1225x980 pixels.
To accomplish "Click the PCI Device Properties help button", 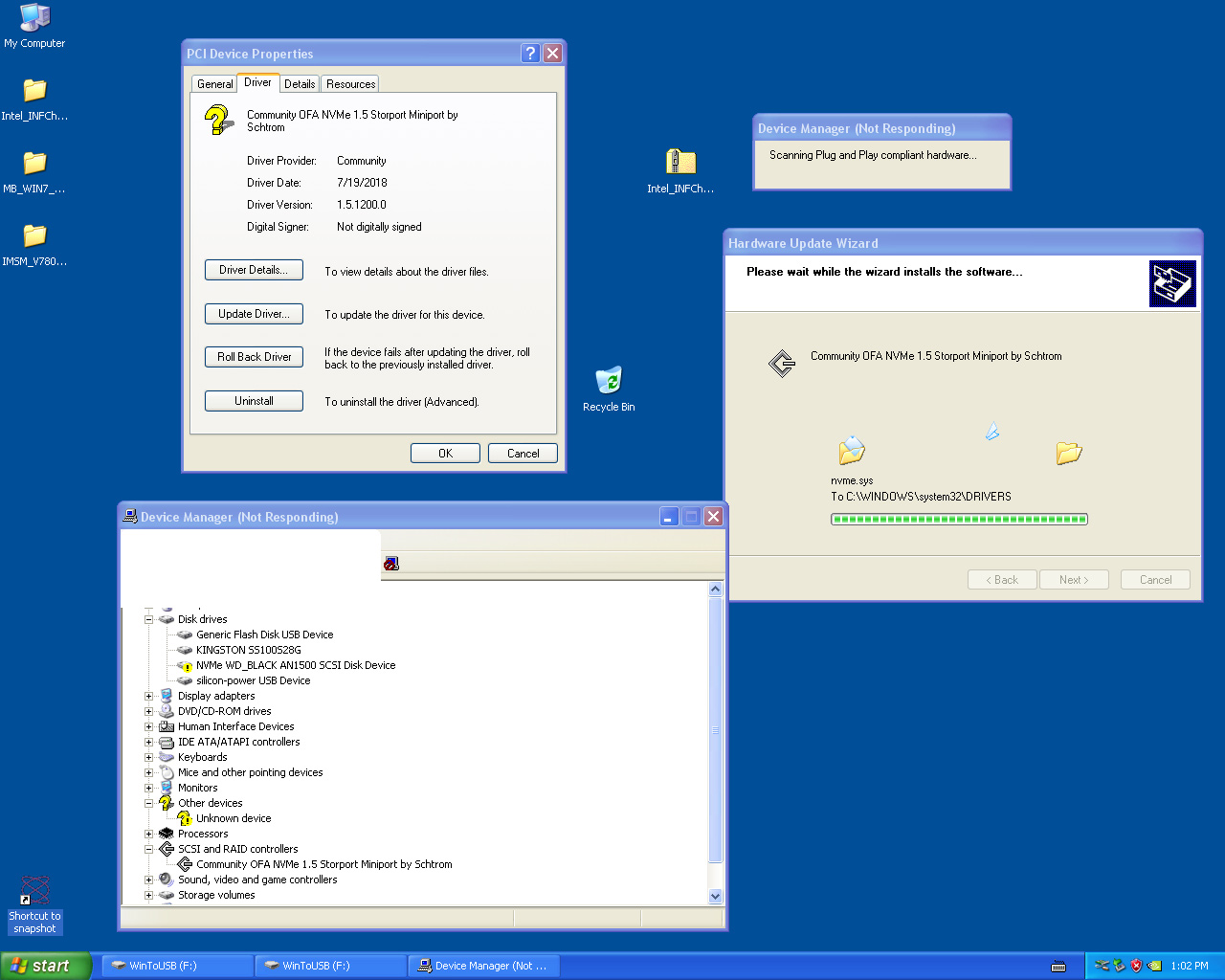I will click(x=530, y=54).
